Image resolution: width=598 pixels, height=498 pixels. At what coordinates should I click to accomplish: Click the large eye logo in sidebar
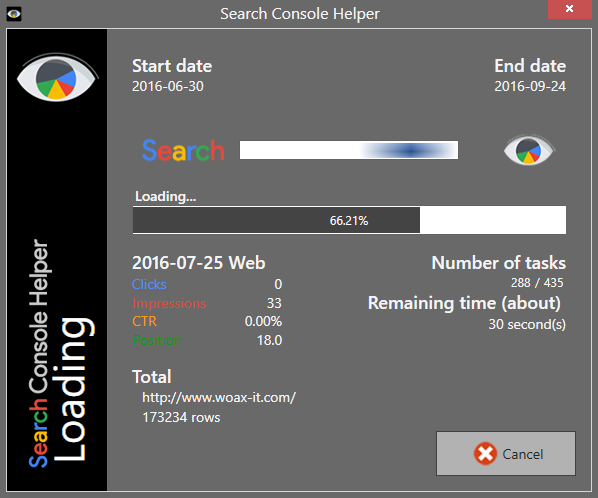pos(56,77)
